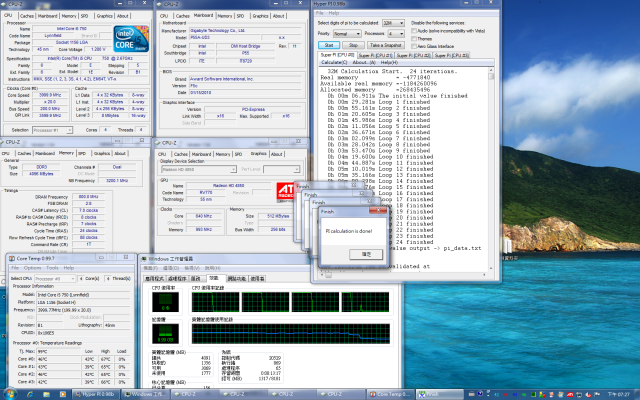Click the Core Temp Frequency field
Screen dimensions: 640x400
coord(83,310)
